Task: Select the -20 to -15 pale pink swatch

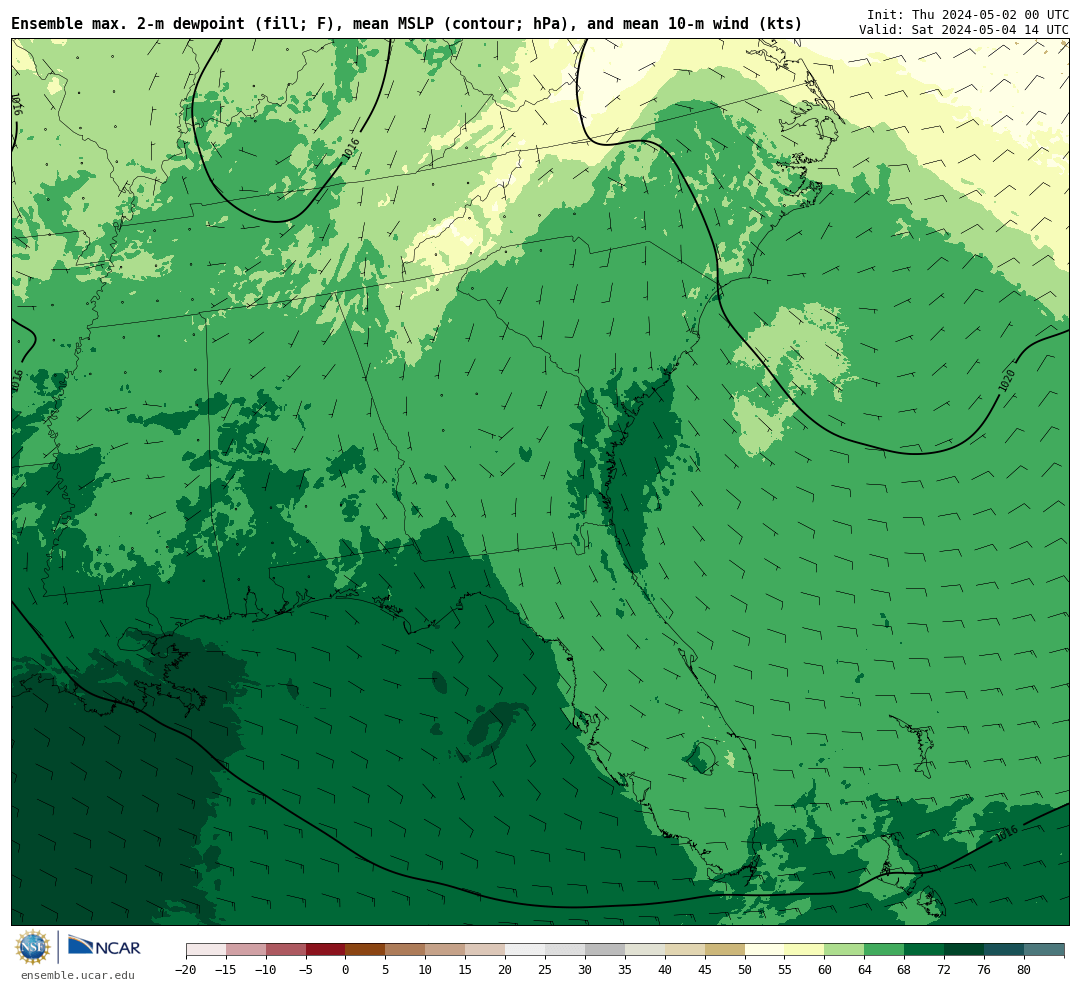Action: tap(206, 950)
